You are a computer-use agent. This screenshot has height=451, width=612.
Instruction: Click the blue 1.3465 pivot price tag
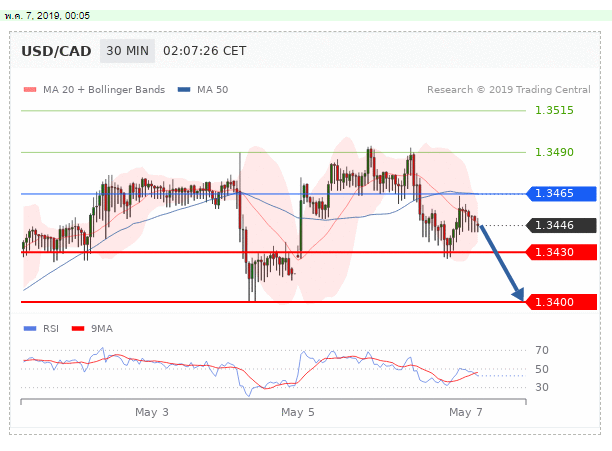click(x=561, y=194)
